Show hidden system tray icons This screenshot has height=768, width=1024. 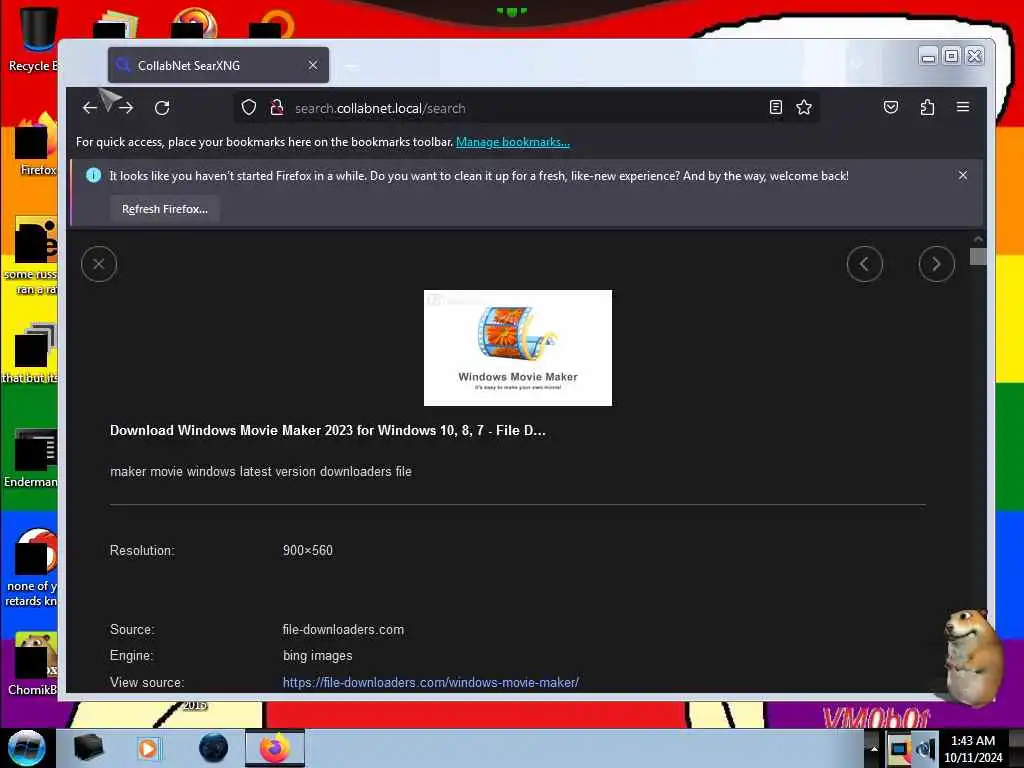pos(874,748)
